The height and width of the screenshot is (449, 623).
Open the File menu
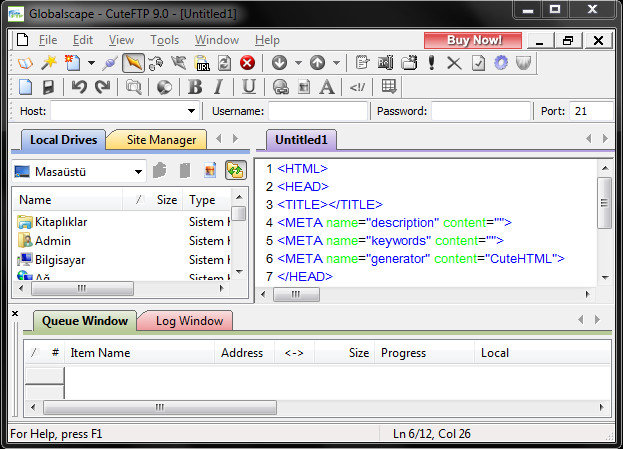pyautogui.click(x=48, y=40)
